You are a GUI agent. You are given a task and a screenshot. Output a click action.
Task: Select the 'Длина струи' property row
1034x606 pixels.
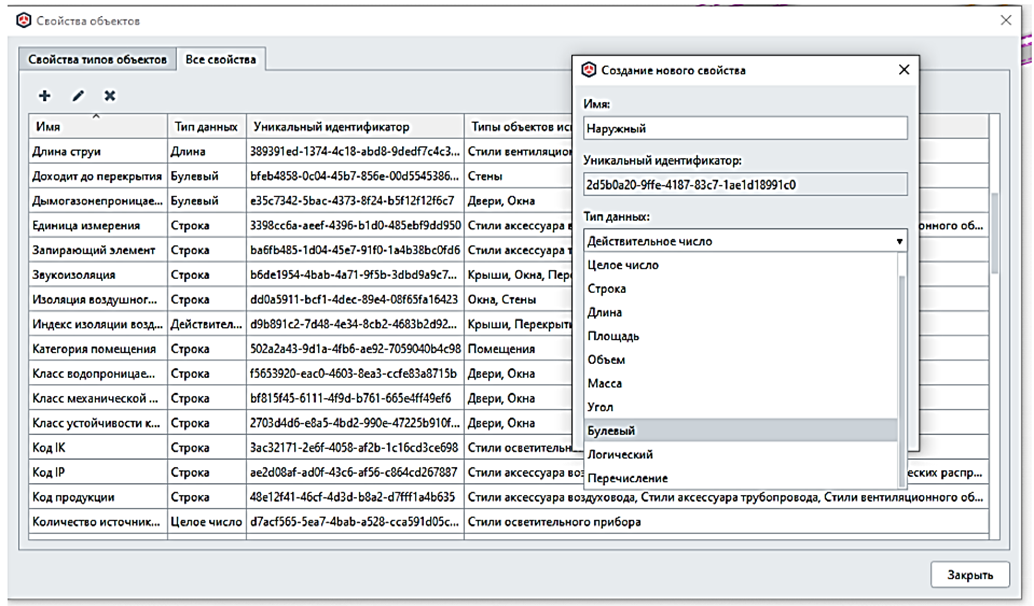[96, 152]
